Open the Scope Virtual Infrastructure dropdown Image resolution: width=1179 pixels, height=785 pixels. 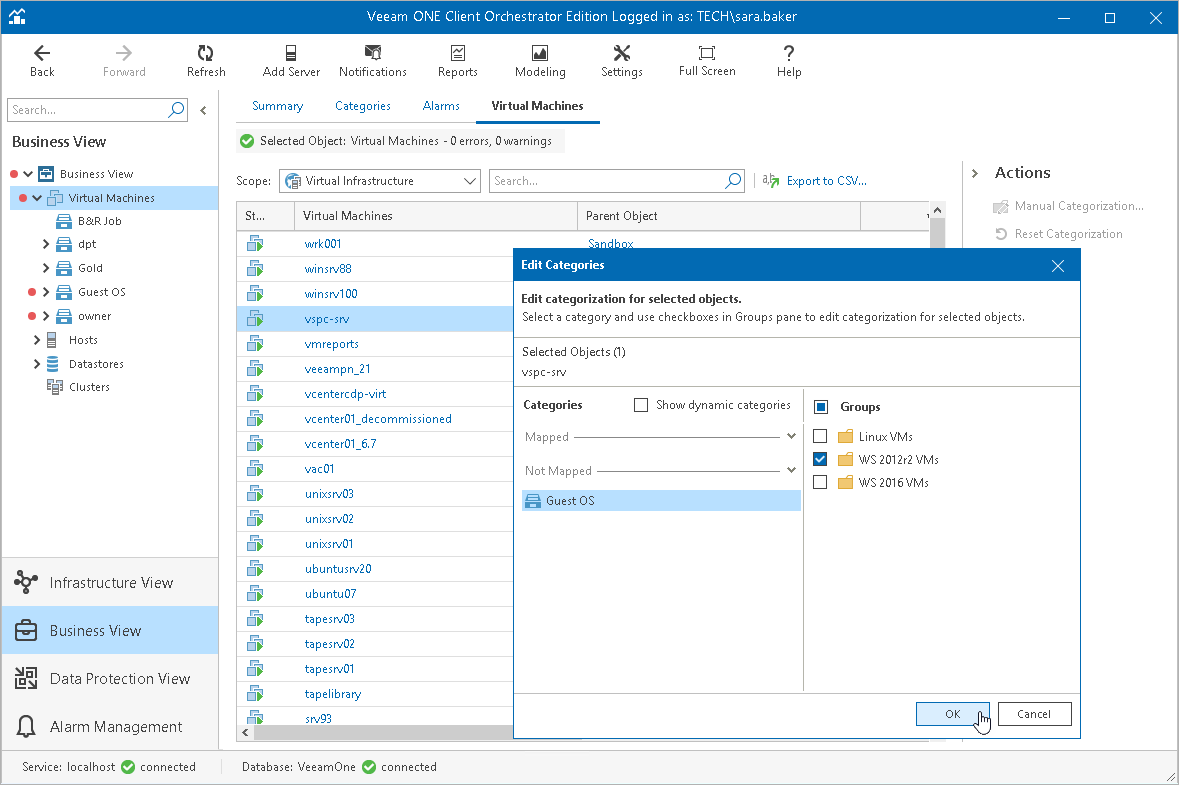pos(380,181)
